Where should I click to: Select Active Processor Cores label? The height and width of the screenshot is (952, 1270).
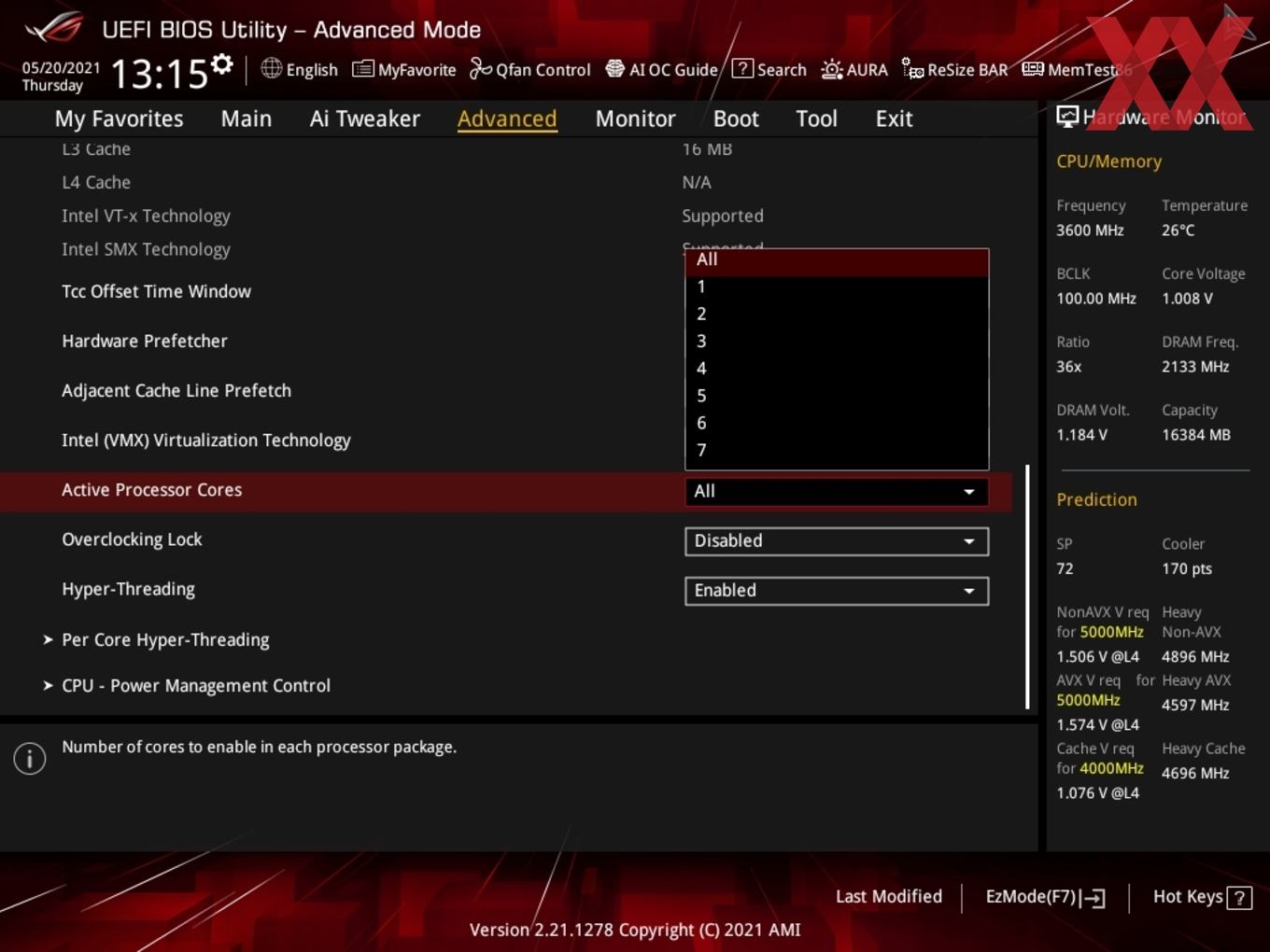tap(152, 490)
